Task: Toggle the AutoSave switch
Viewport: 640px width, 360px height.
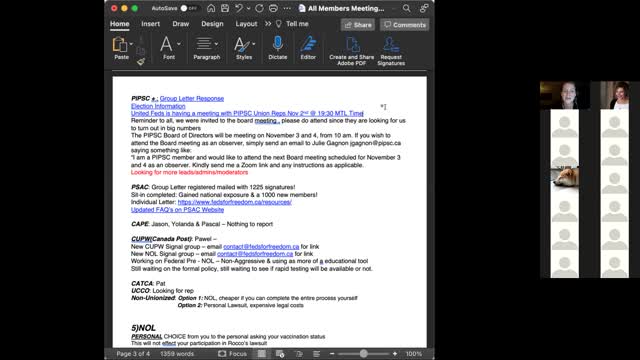Action: pos(189,8)
